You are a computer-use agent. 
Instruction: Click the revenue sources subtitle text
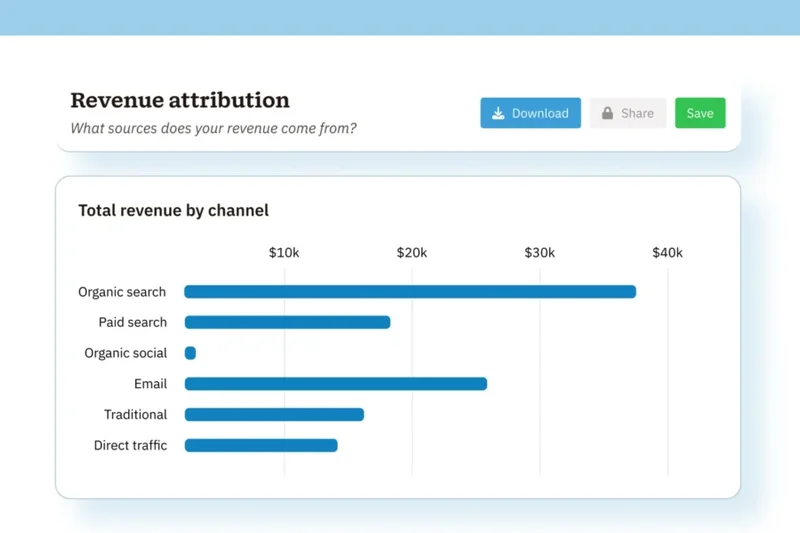[x=213, y=128]
